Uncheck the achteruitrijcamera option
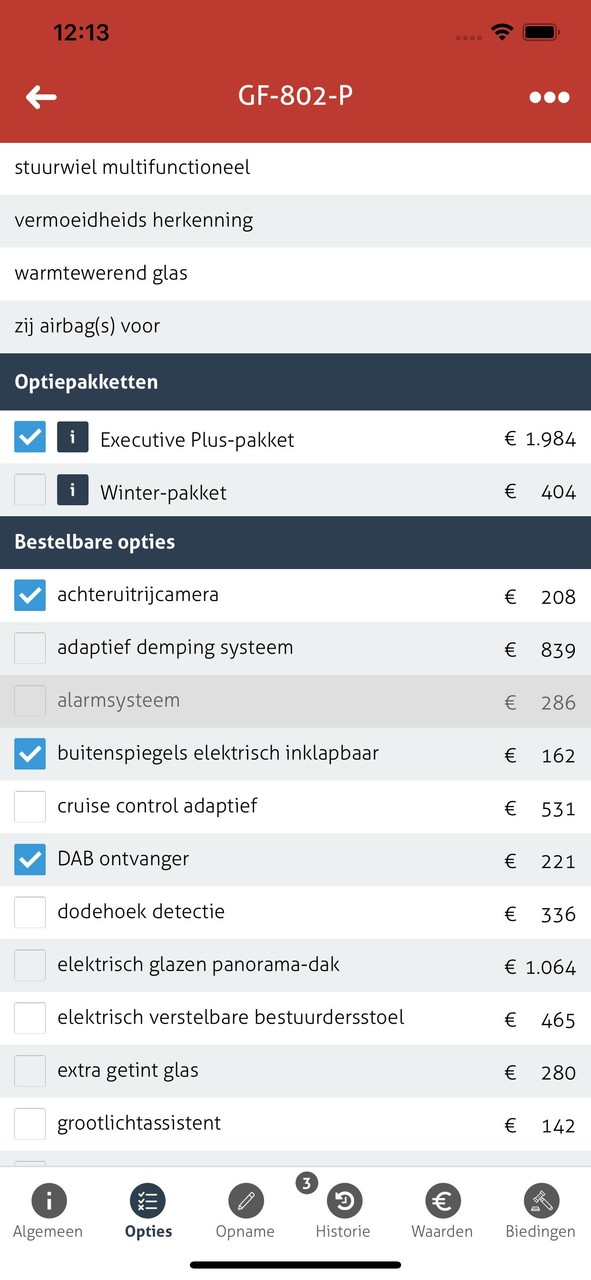 pyautogui.click(x=29, y=595)
